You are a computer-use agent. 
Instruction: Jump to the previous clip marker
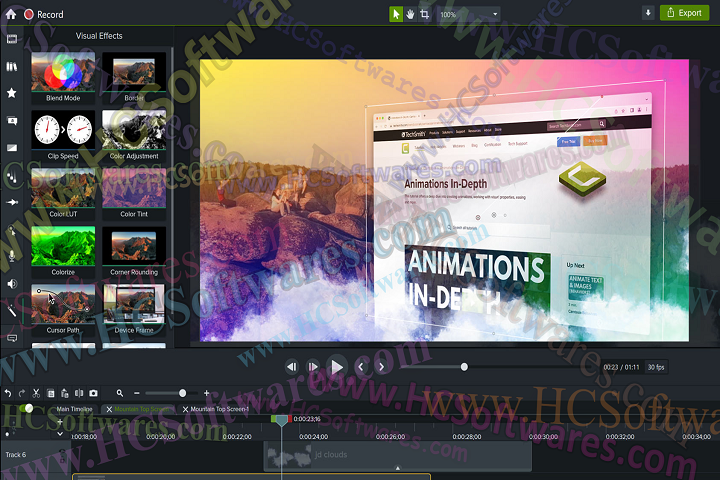360,367
